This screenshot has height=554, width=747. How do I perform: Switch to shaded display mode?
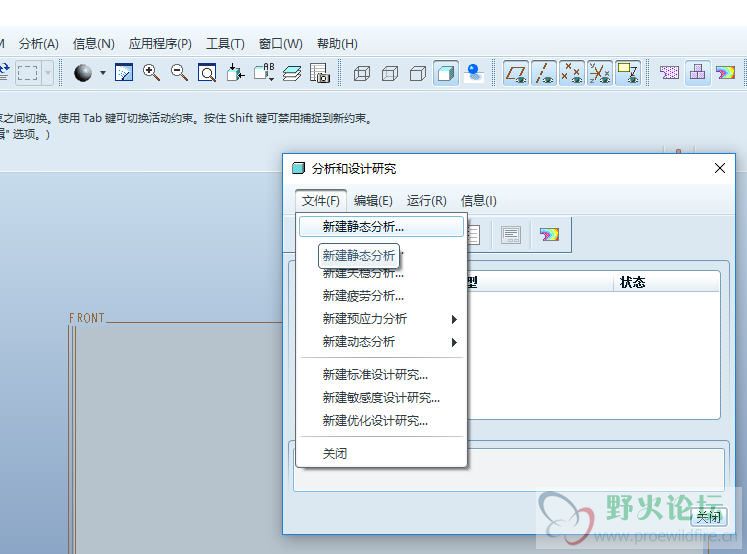(x=446, y=73)
